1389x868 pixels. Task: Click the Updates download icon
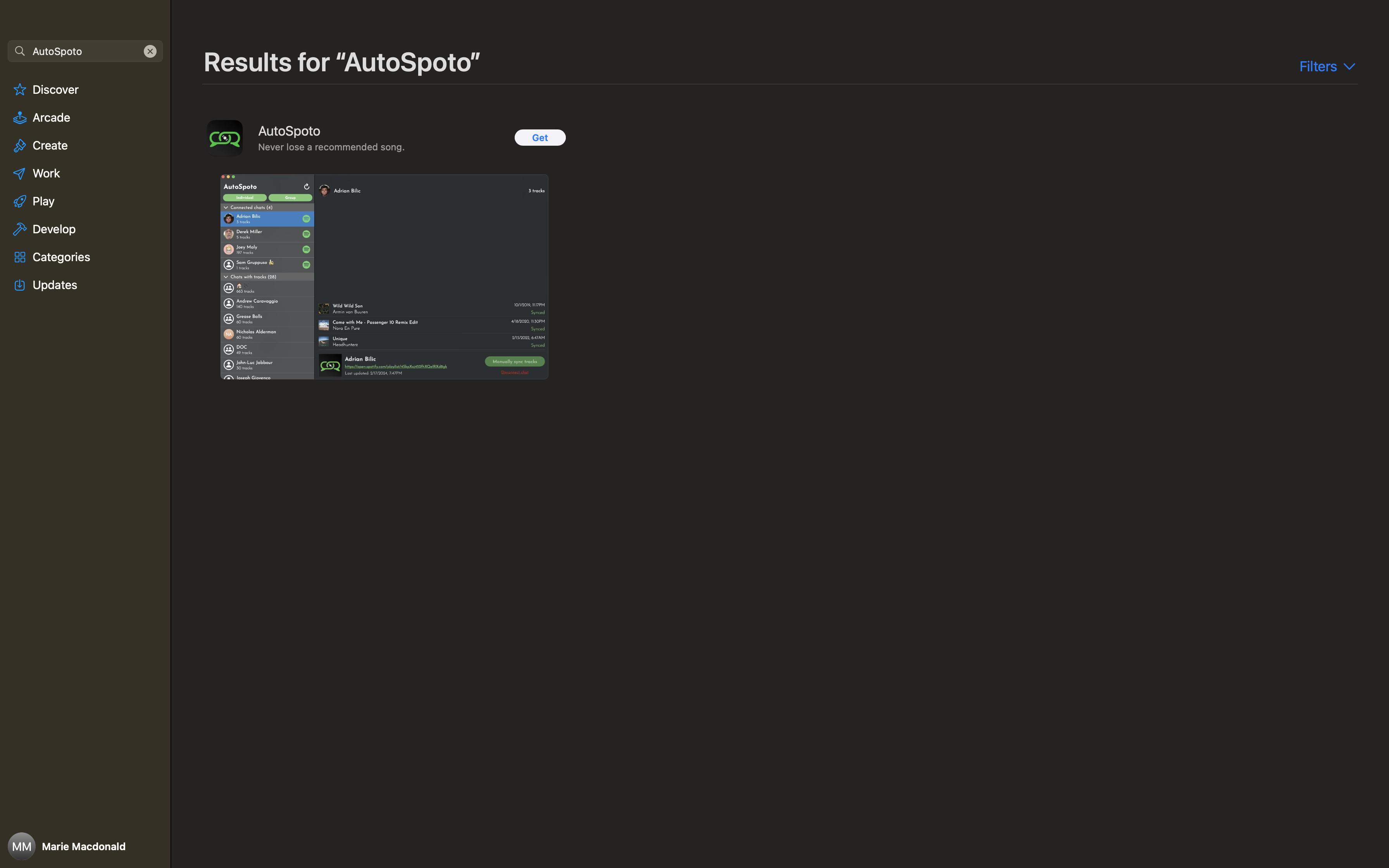(20, 285)
